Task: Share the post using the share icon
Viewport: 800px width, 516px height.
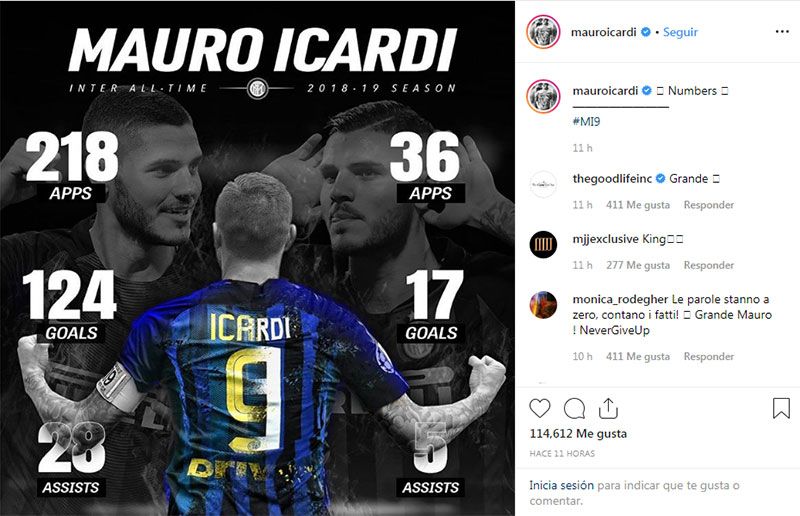Action: 608,409
